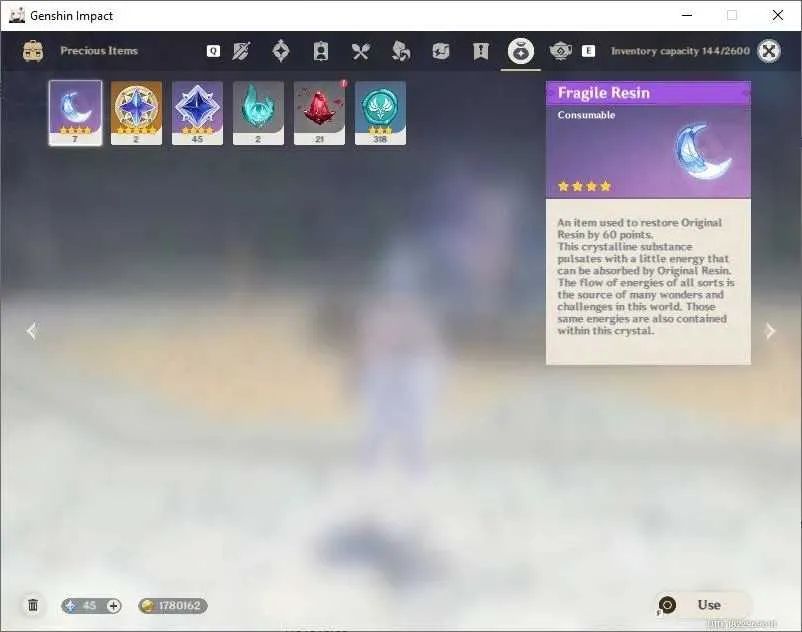Click the E key hint for next tab
The image size is (802, 632).
click(x=588, y=51)
